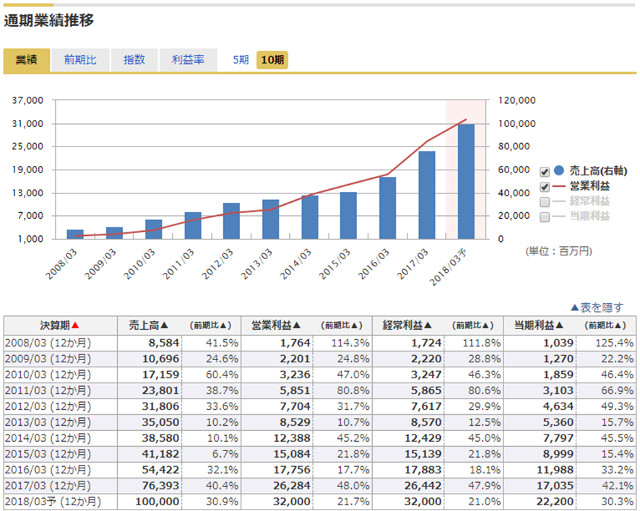Open the 指数 tab
This screenshot has width=640, height=511.
pyautogui.click(x=134, y=60)
